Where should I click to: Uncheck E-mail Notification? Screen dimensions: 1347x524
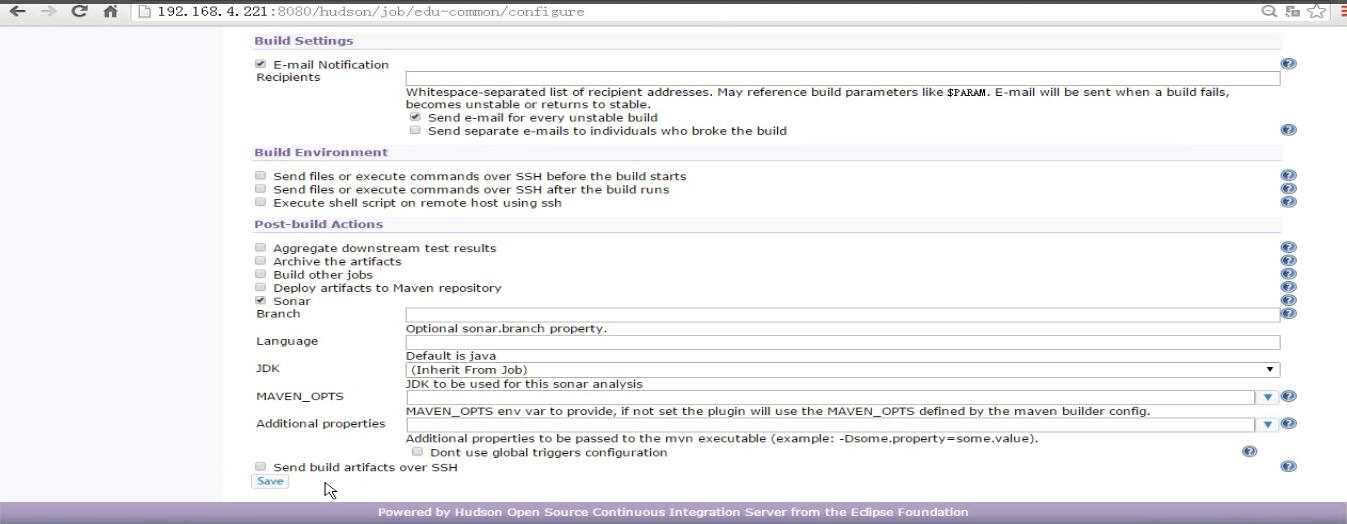261,64
